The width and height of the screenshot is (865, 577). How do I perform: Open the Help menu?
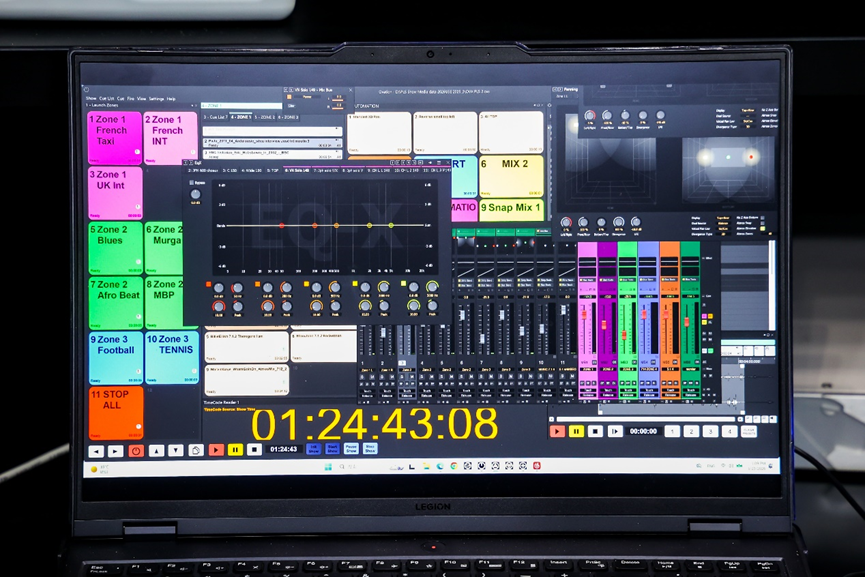click(x=171, y=99)
